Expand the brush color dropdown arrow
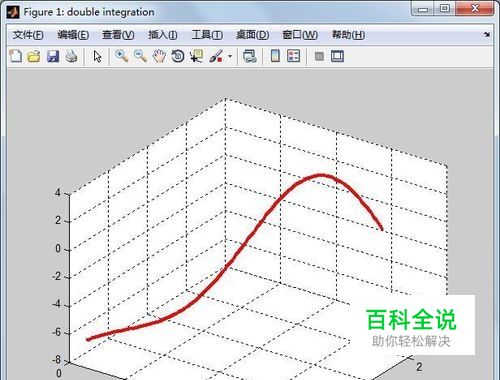The image size is (500, 380). (x=230, y=56)
